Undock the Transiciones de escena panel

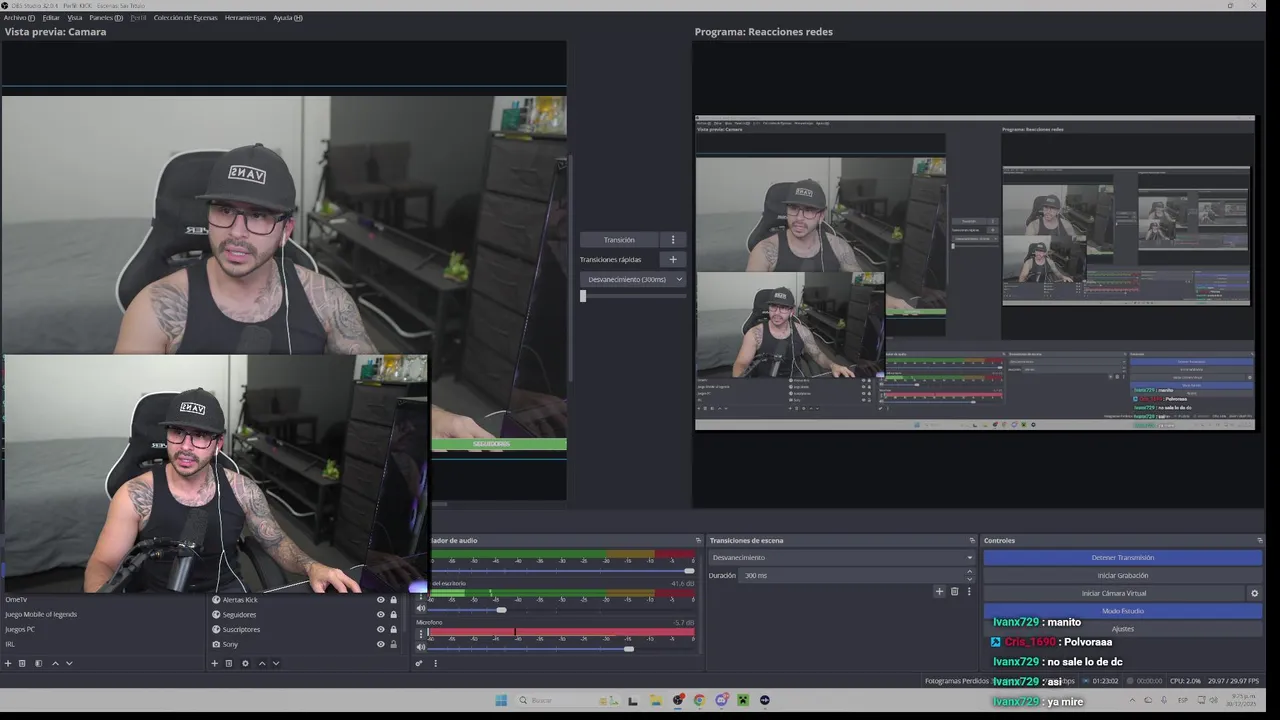[x=972, y=540]
